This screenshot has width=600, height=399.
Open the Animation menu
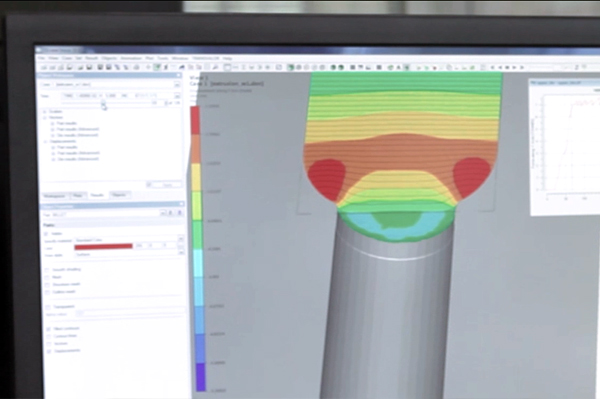coord(131,59)
